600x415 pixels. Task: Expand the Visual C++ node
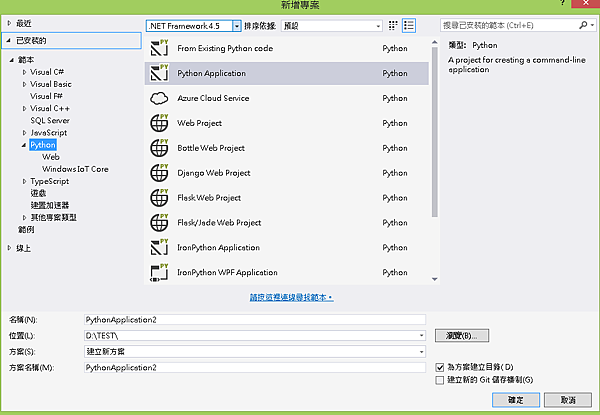click(24, 108)
